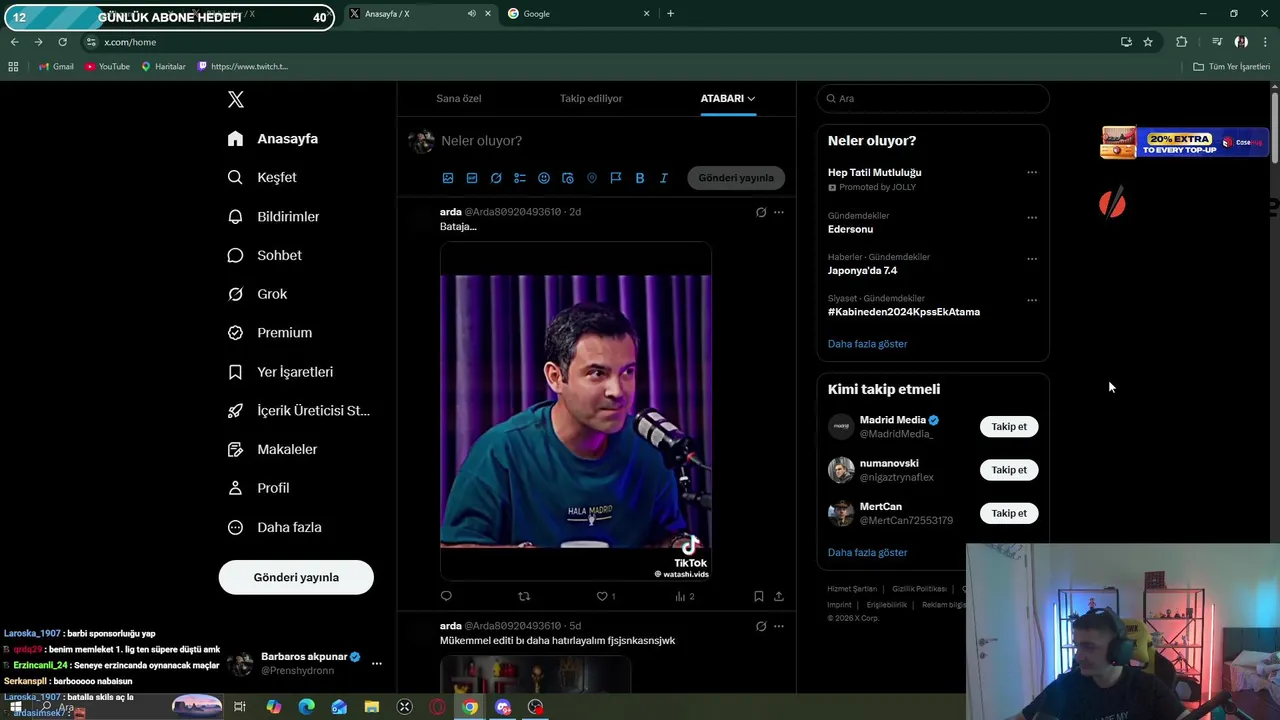Ask Grok about the 'Bataja...' post

761,212
